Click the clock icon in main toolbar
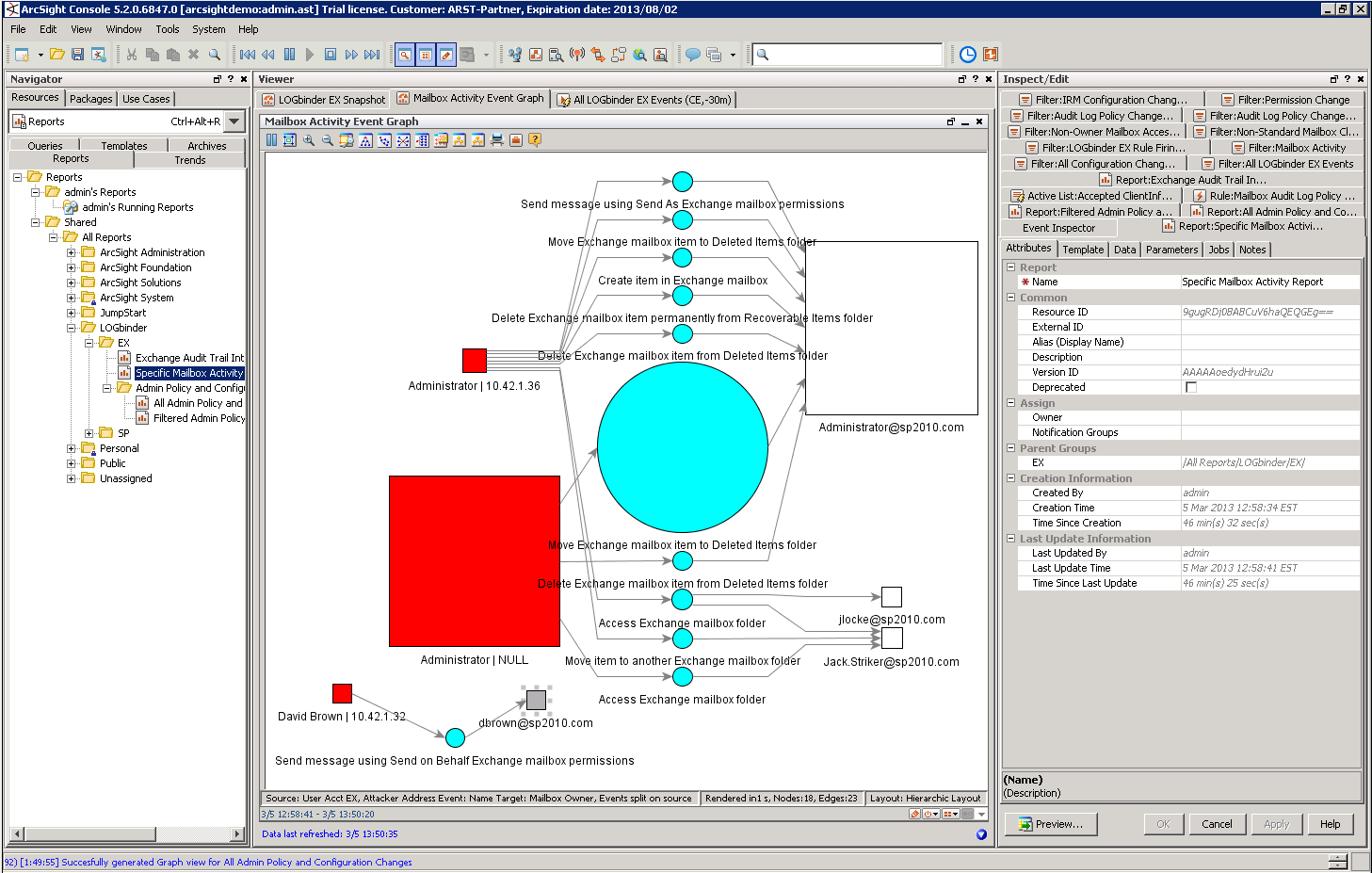 point(968,55)
